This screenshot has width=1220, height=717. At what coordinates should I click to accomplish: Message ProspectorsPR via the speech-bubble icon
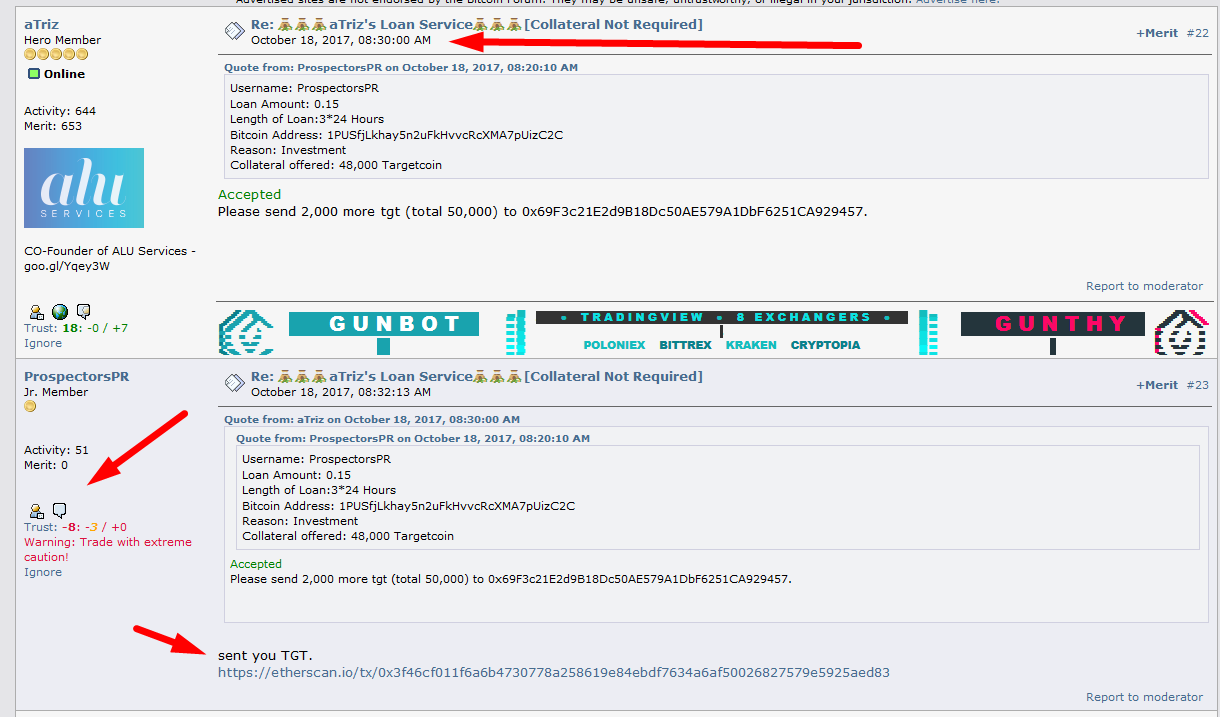point(59,510)
